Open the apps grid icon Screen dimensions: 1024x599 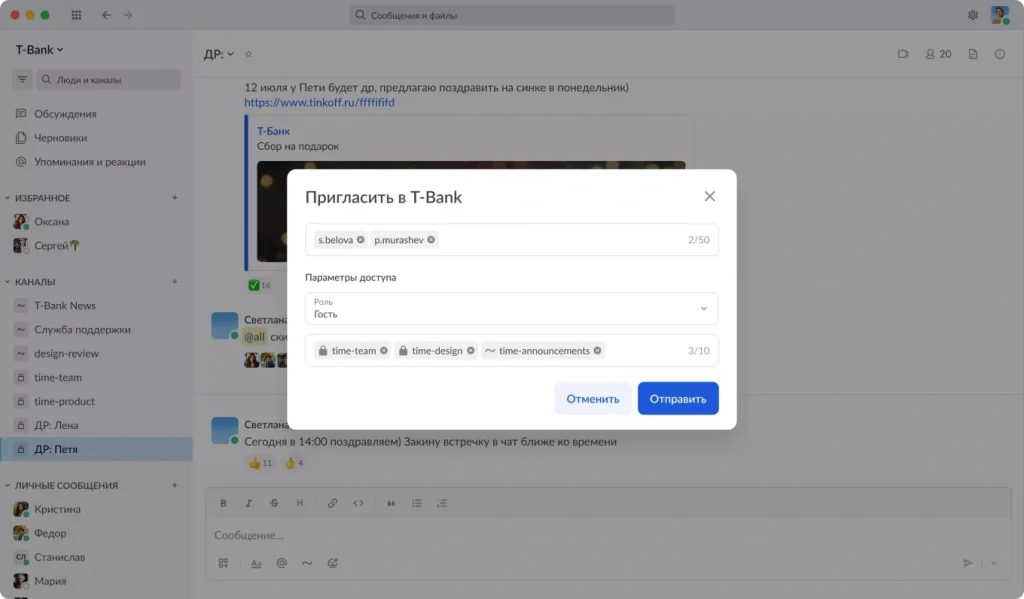77,15
